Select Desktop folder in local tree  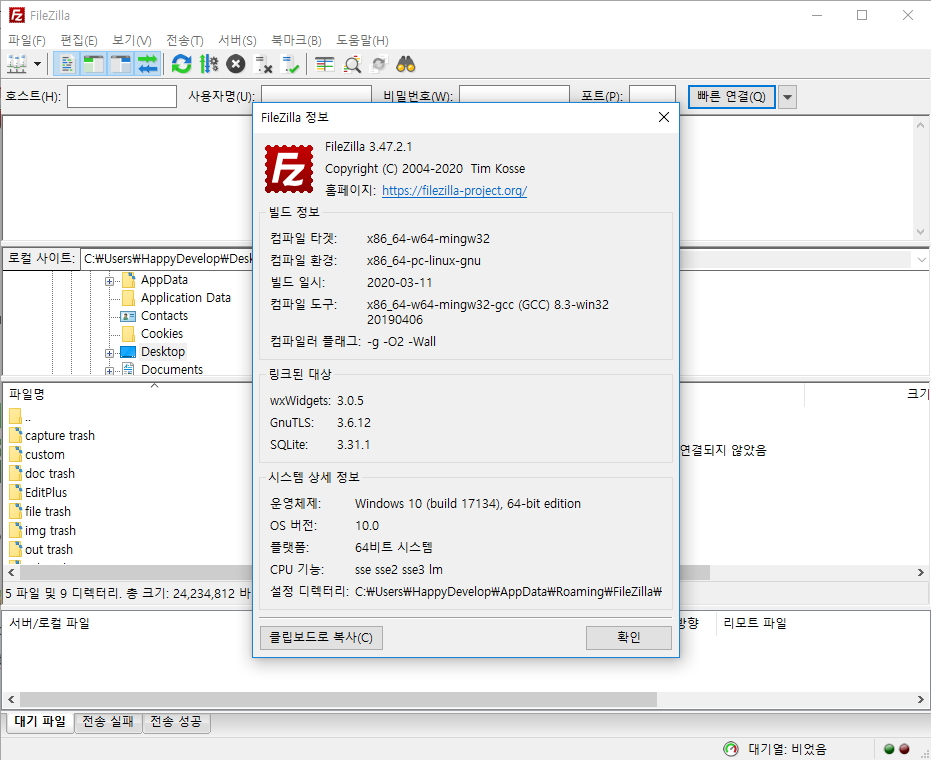point(163,352)
